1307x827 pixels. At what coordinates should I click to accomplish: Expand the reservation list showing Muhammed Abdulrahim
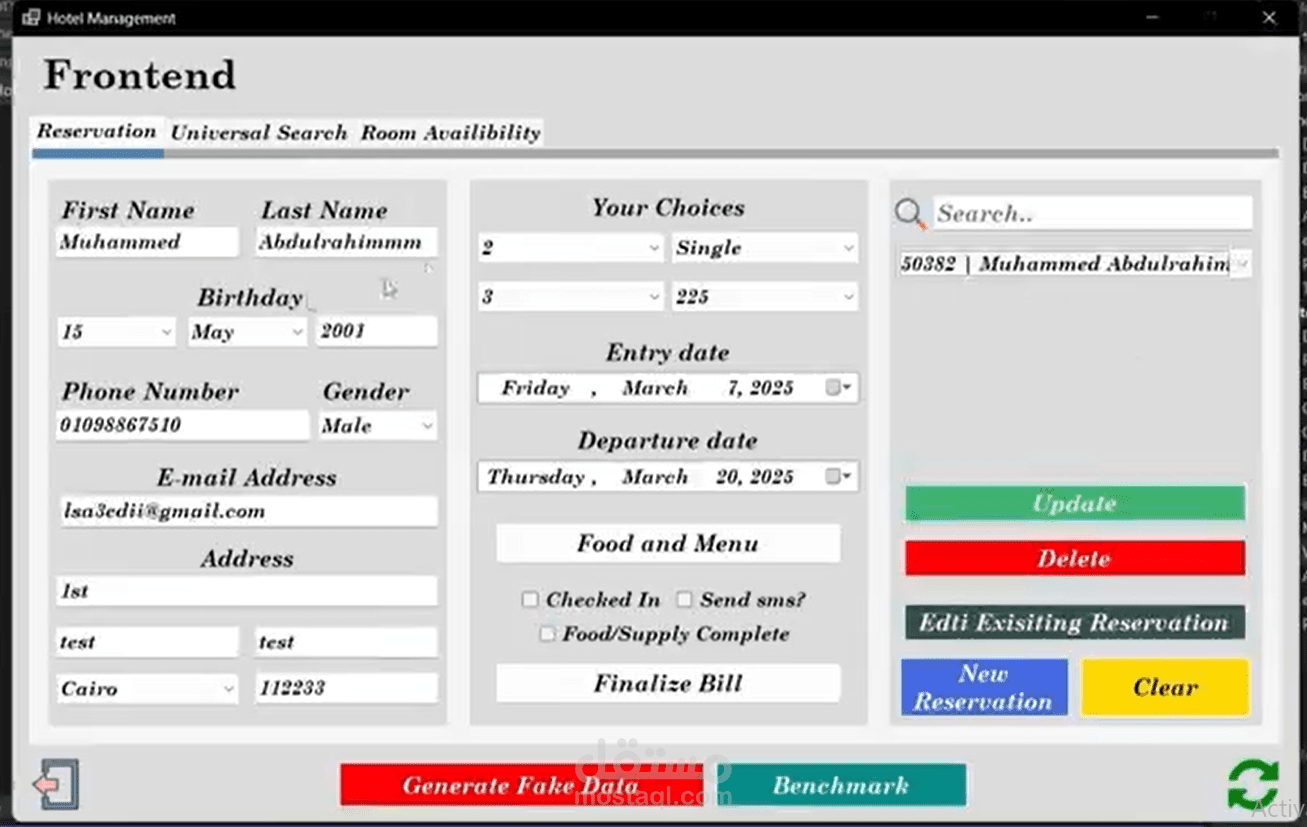[x=1242, y=263]
